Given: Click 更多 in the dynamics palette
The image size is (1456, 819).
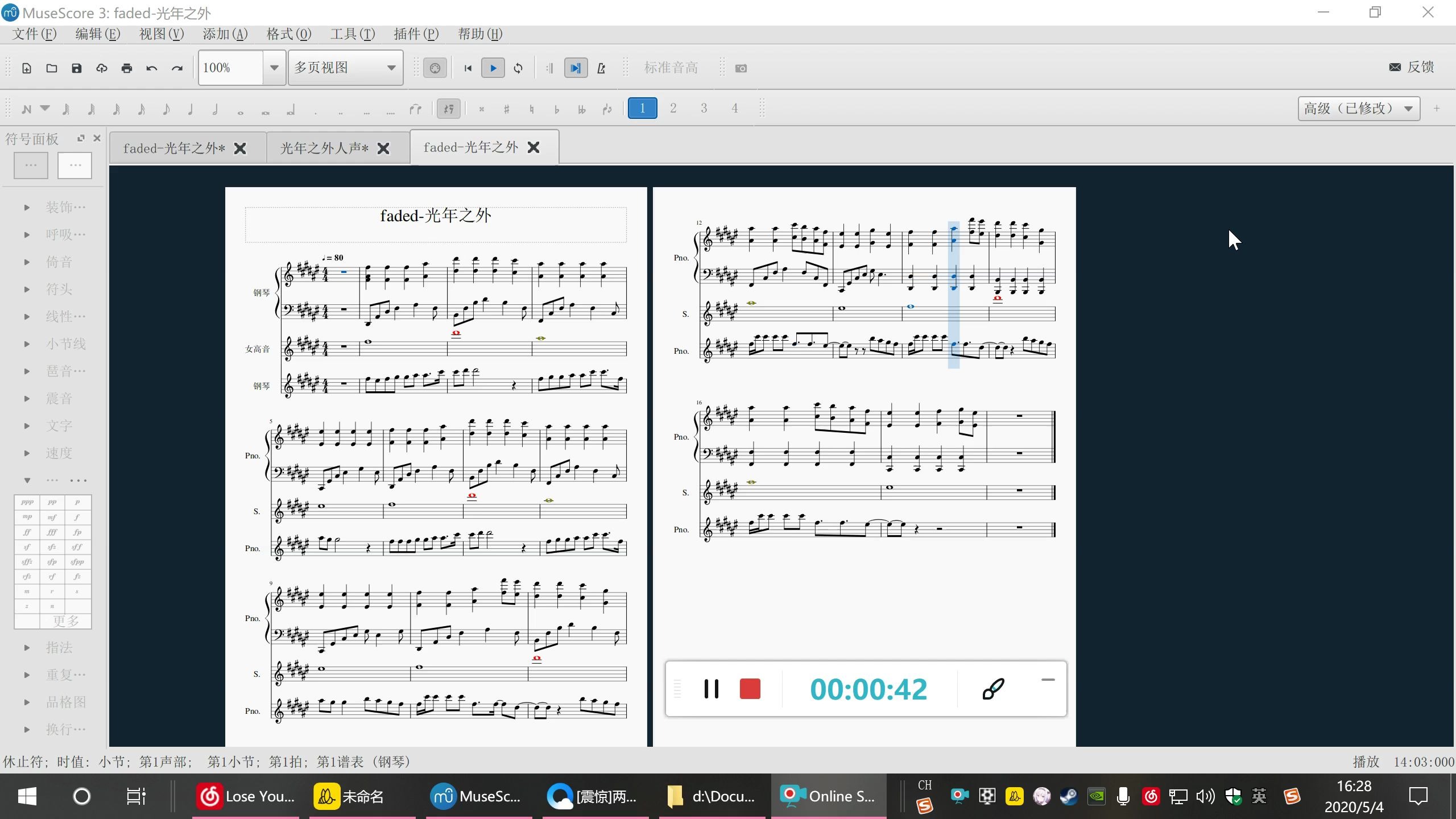Looking at the screenshot, I should click(66, 621).
